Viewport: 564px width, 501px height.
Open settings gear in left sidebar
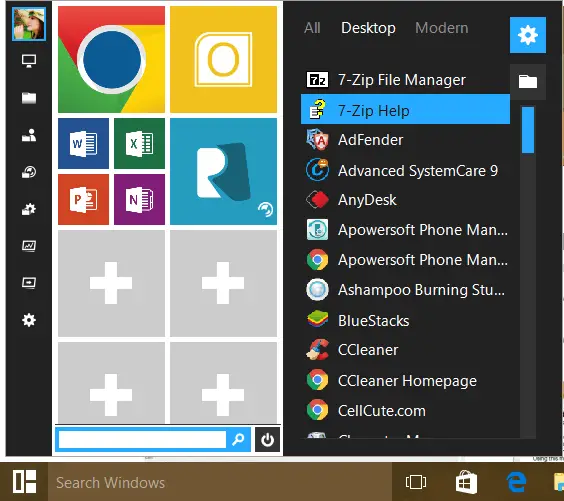tap(29, 320)
